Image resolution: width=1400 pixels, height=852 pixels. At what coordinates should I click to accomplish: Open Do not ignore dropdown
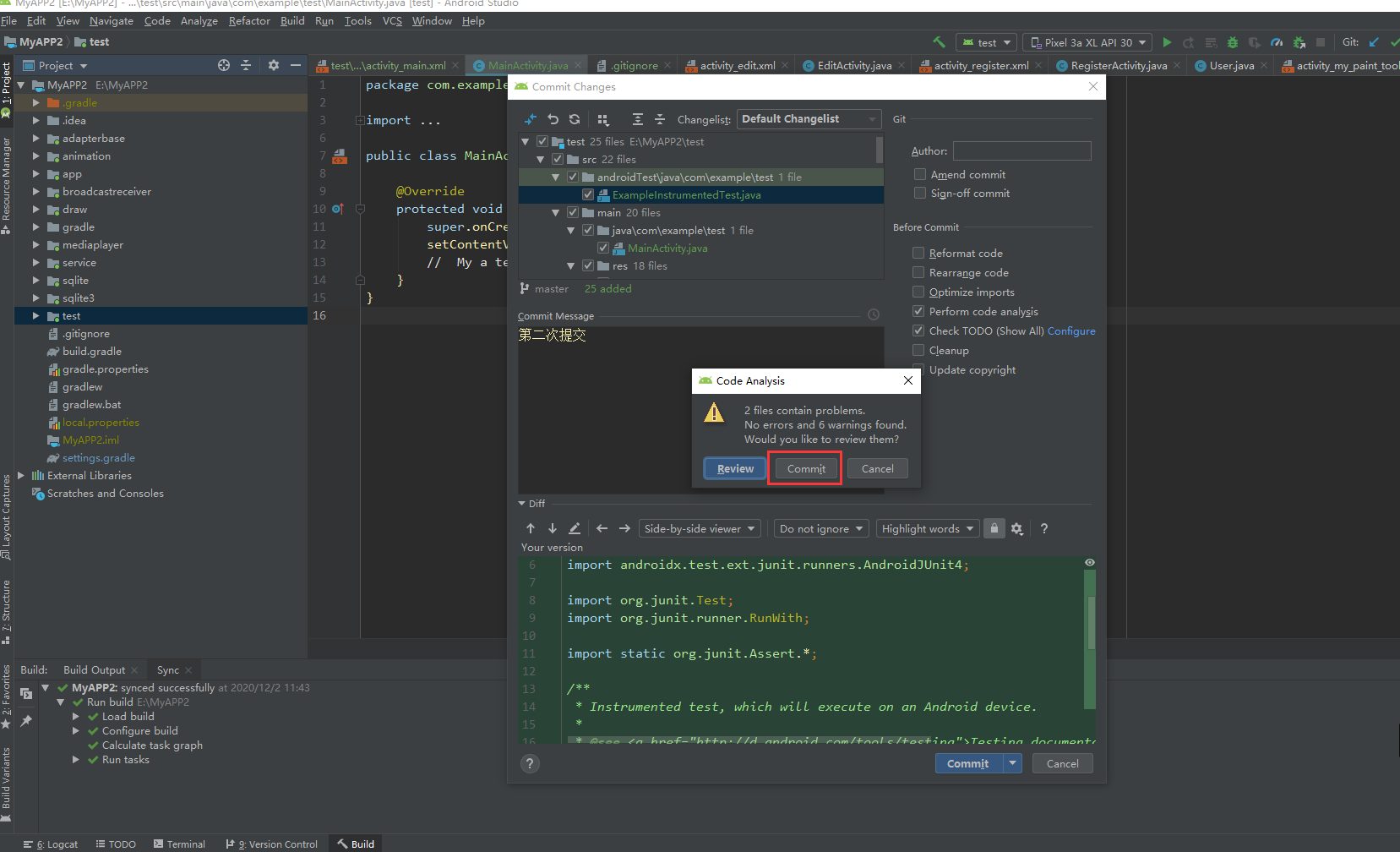click(x=821, y=528)
